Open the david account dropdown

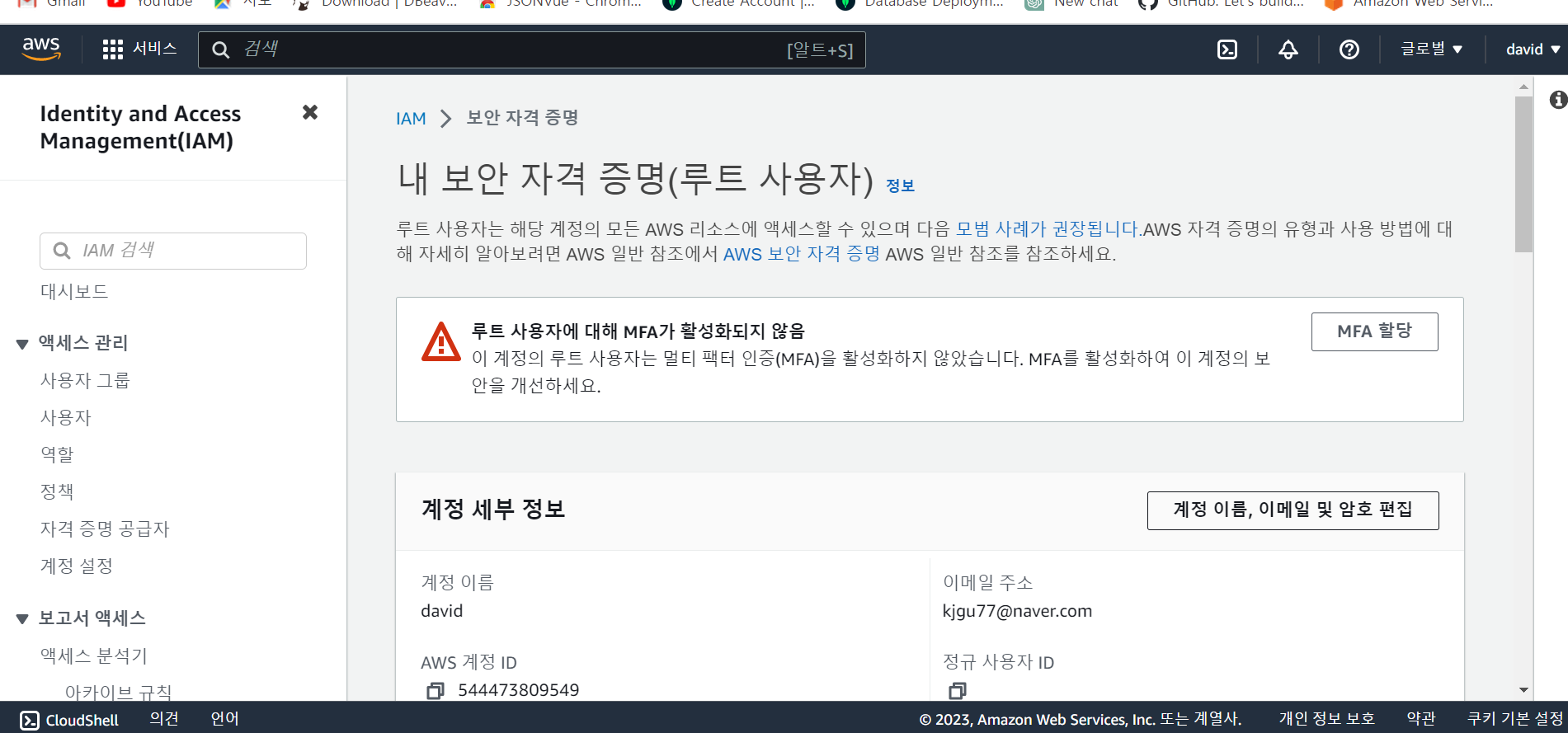(1533, 49)
